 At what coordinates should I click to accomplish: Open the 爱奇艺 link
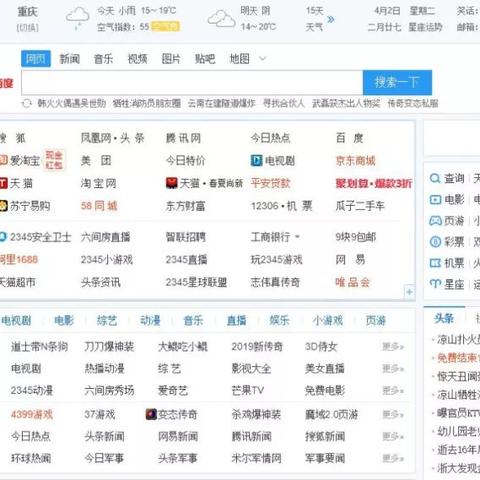coord(173,390)
